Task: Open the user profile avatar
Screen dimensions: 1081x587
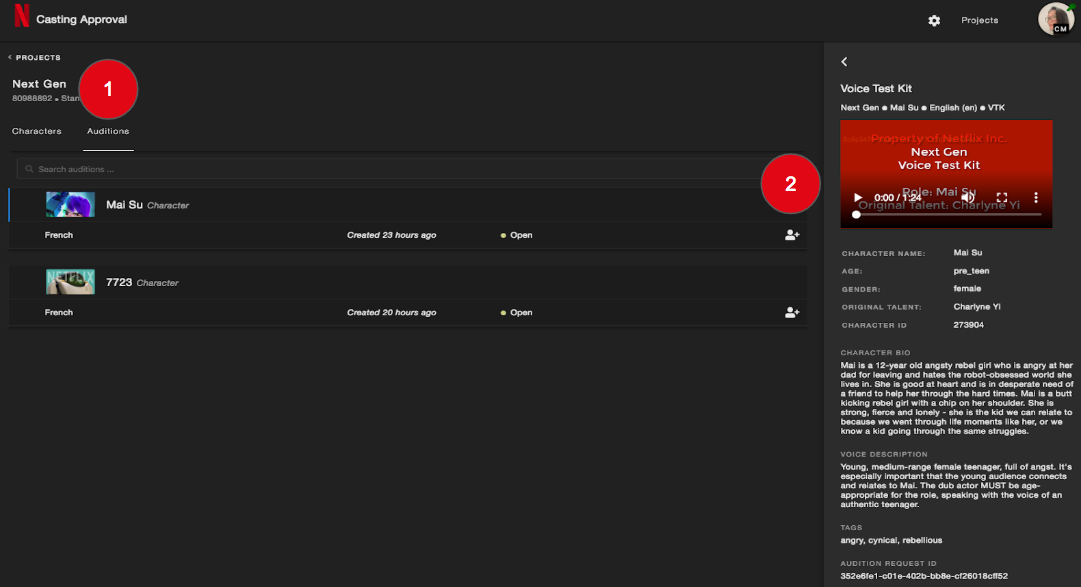Action: [x=1055, y=19]
